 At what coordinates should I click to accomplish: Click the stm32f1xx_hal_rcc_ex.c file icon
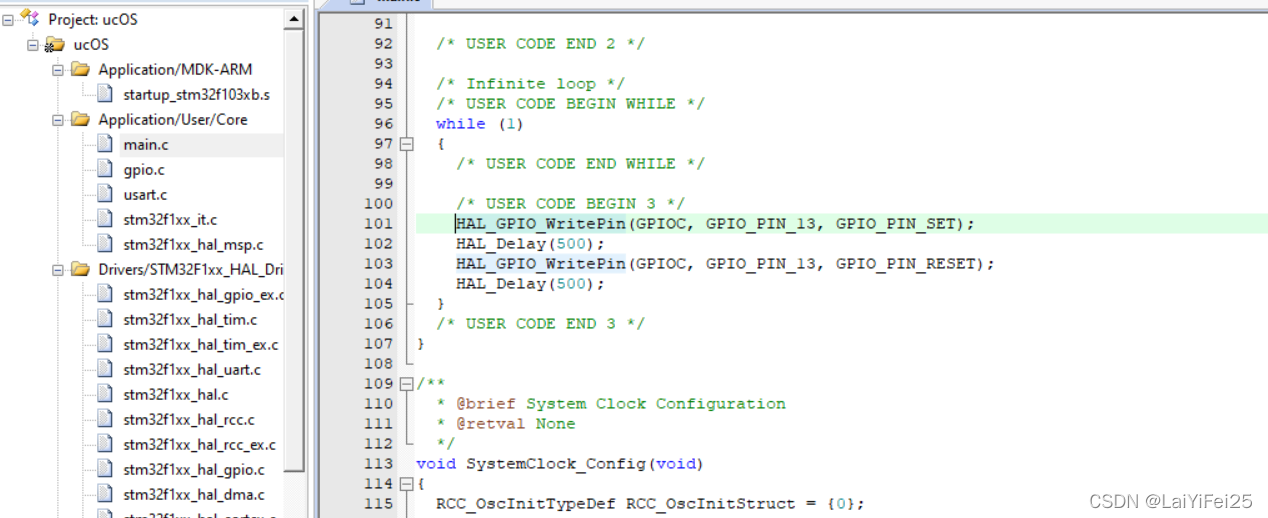[x=105, y=444]
